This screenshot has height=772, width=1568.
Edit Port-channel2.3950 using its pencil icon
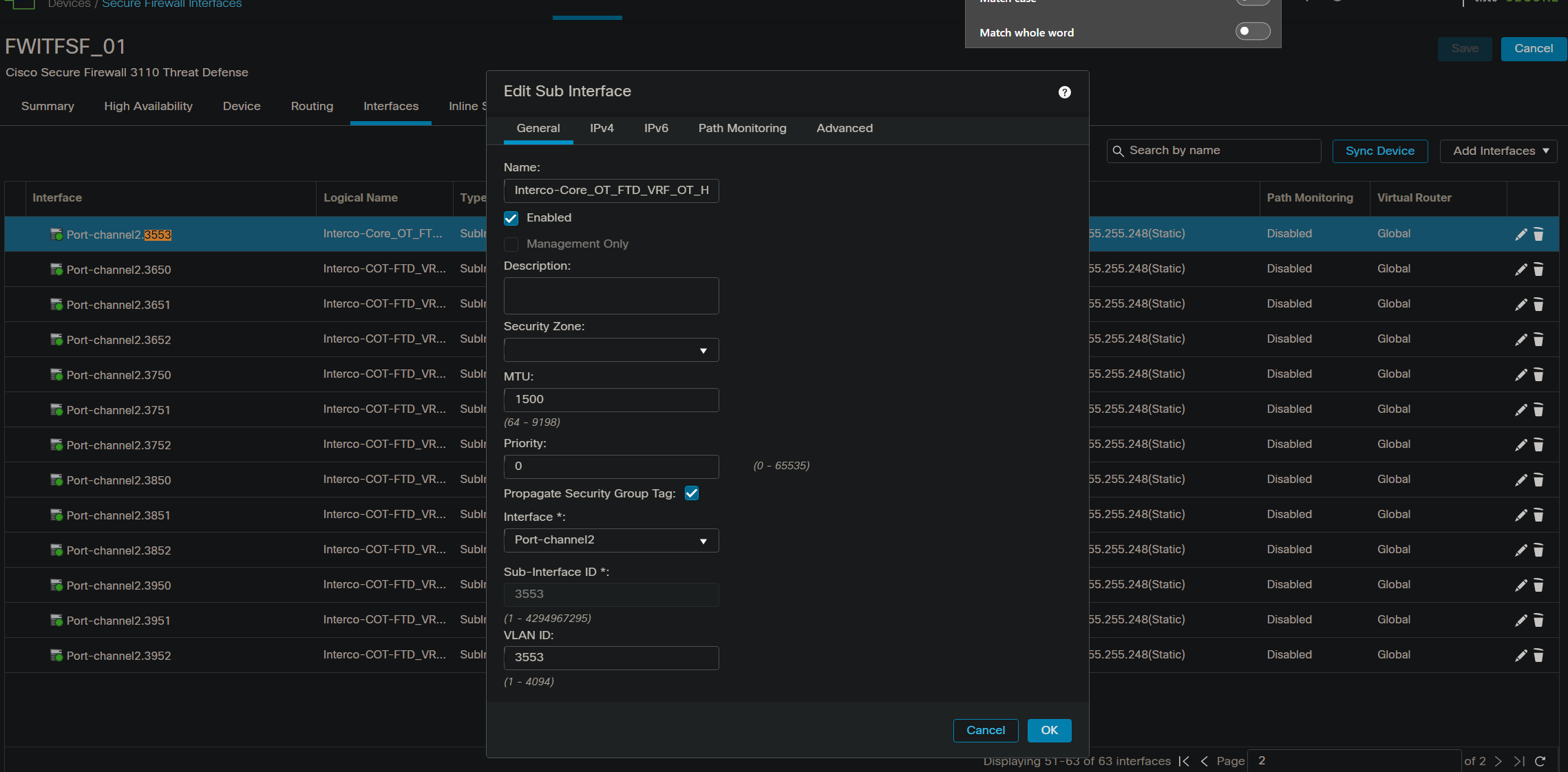coord(1521,586)
